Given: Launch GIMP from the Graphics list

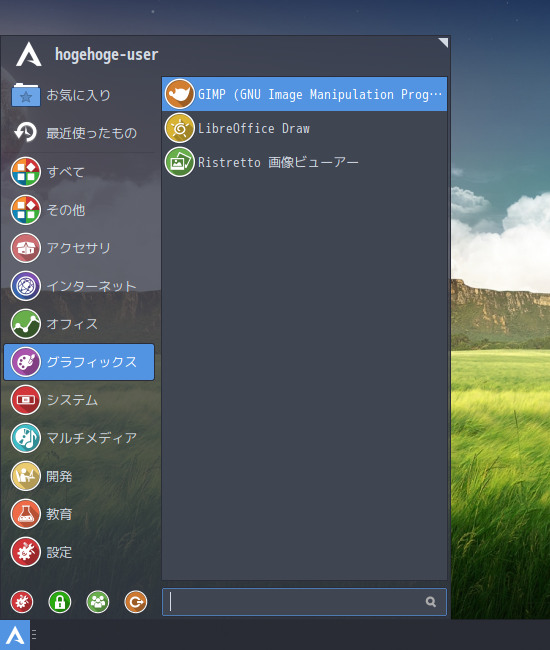Looking at the screenshot, I should (x=304, y=94).
